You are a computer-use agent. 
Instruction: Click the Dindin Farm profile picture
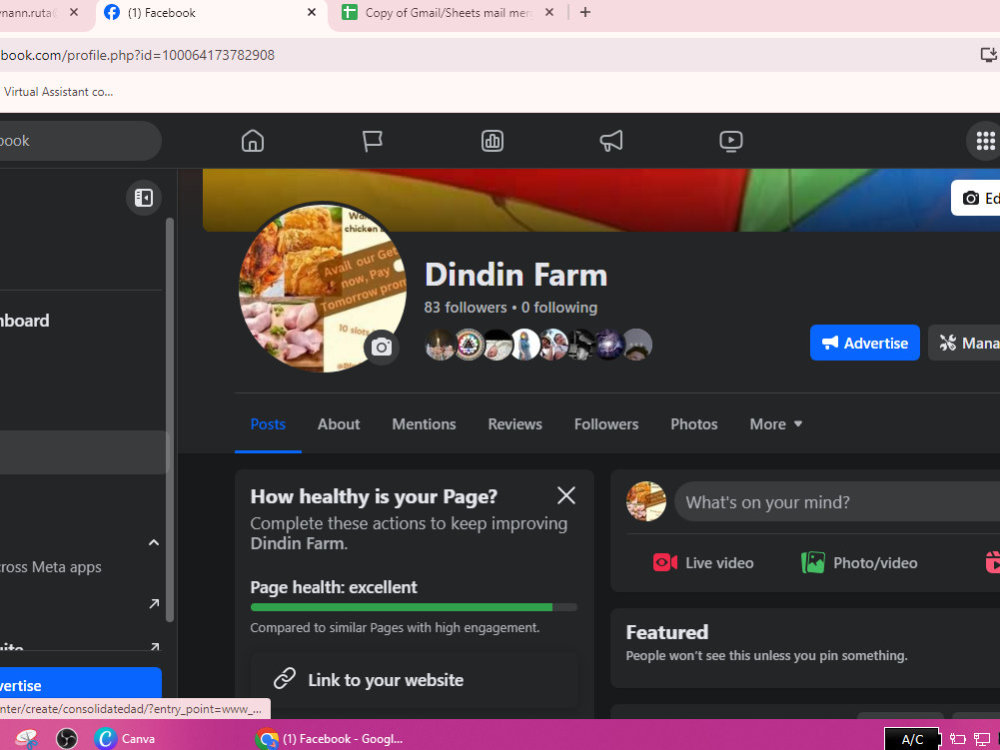(323, 288)
